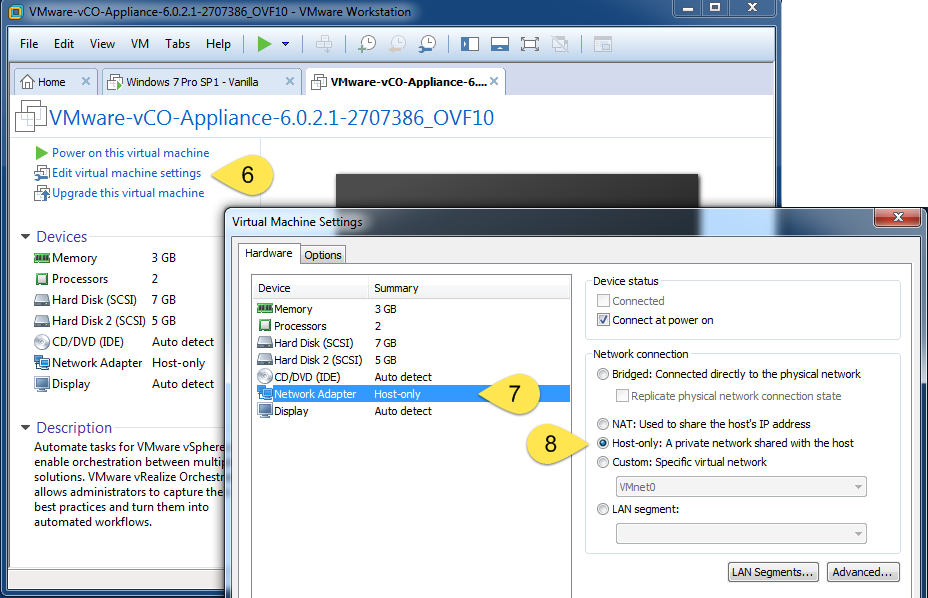Select Network Adapter row in settings dialog

pos(412,394)
